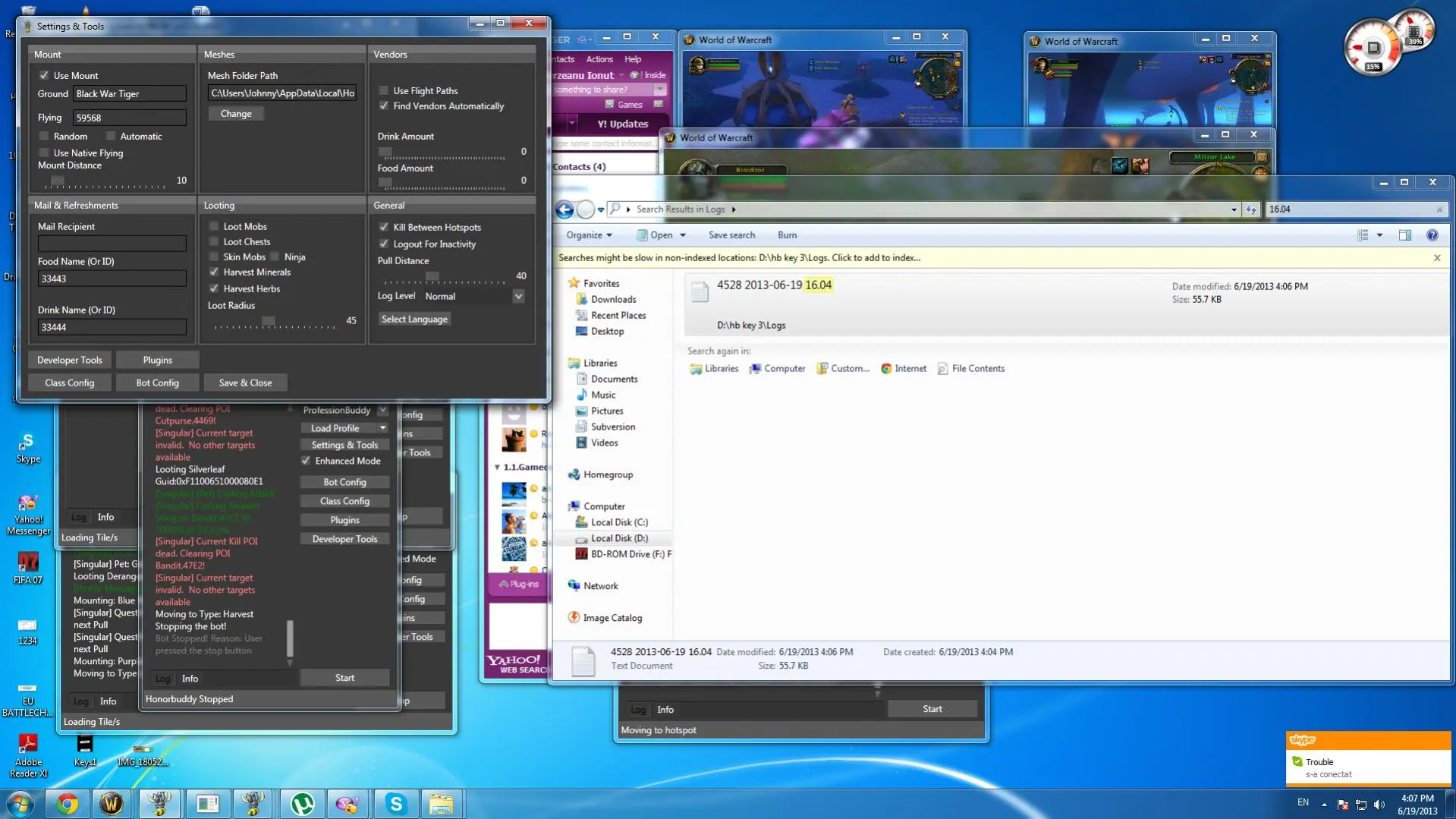Viewport: 1456px width, 819px height.
Task: Adjust the Pull Distance slider
Action: (431, 276)
